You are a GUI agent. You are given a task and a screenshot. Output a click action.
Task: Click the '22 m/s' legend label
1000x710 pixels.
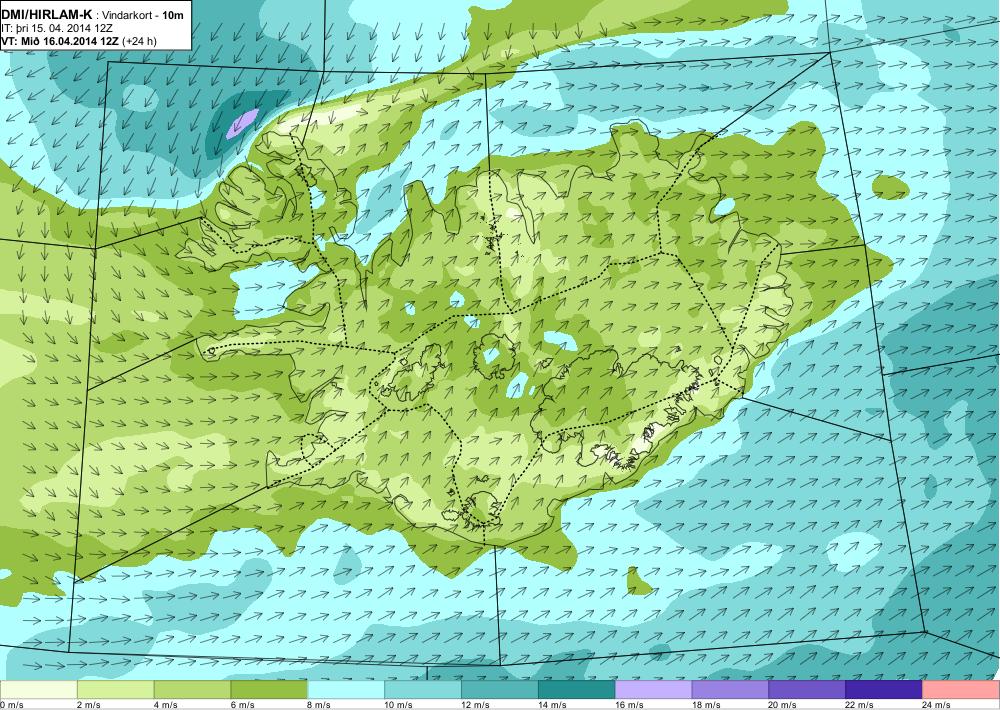click(860, 705)
